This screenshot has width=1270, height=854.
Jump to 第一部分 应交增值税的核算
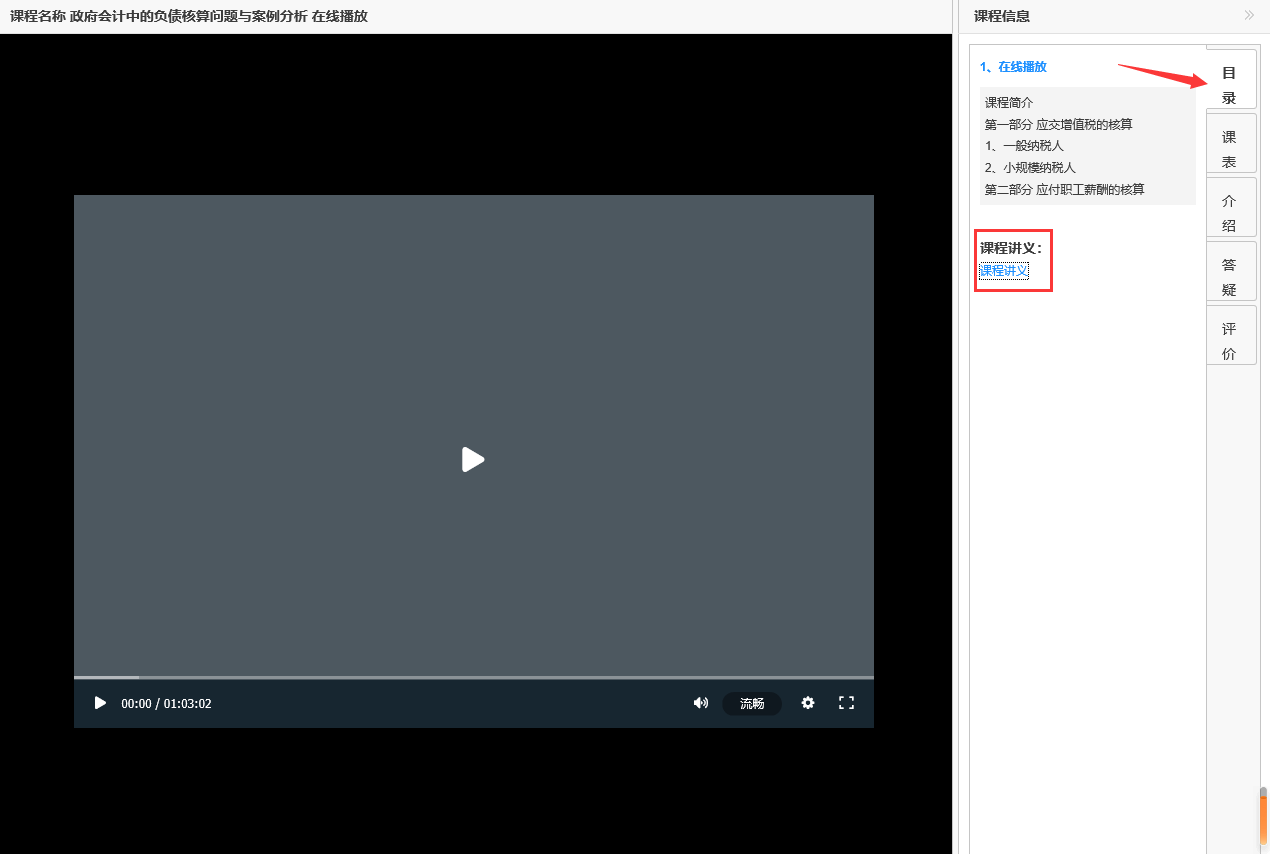[x=1058, y=124]
